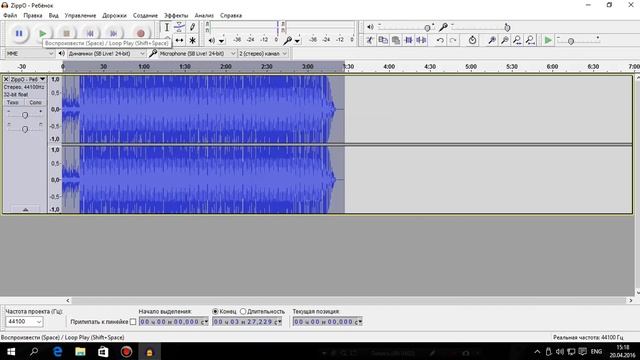Click the Sync-Lock tracks clock icon
This screenshot has height=360, width=640.
472,40
